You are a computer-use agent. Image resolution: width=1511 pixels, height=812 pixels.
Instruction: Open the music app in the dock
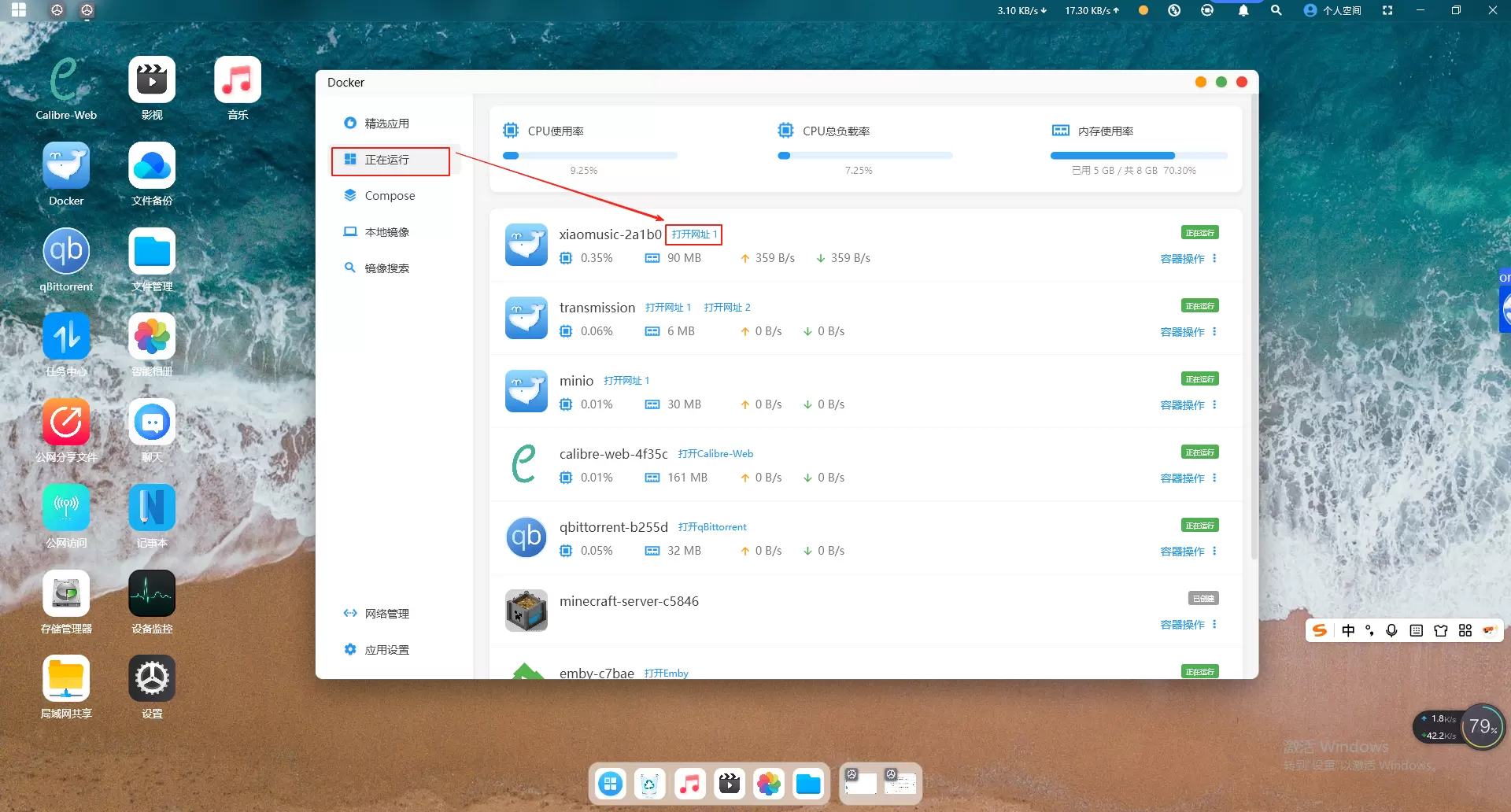pos(689,784)
